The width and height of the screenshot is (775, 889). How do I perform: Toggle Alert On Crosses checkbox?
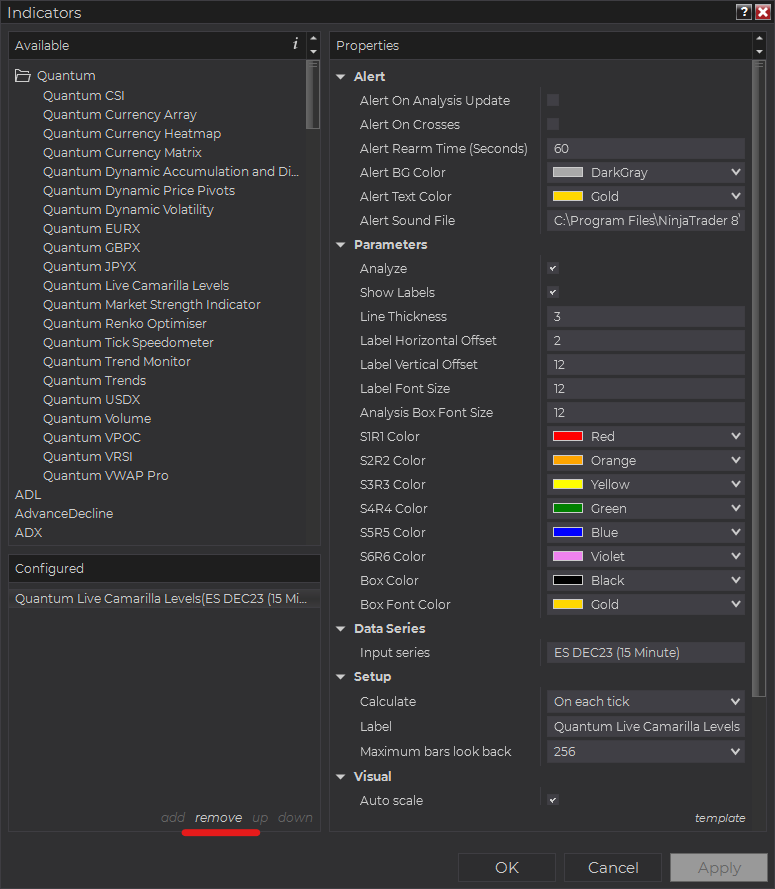[x=553, y=124]
